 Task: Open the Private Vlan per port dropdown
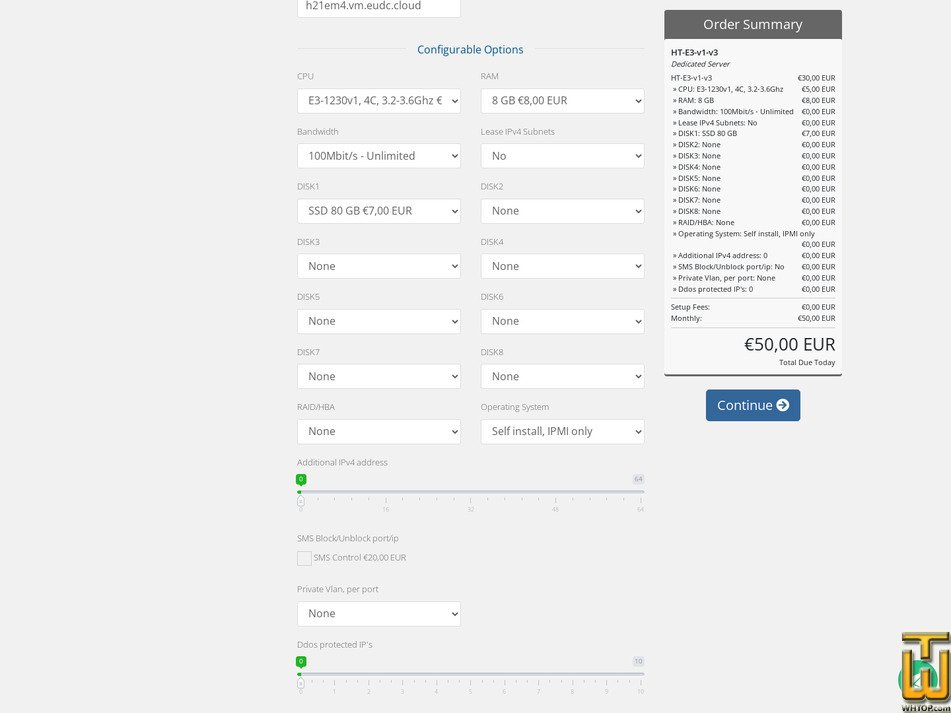378,613
